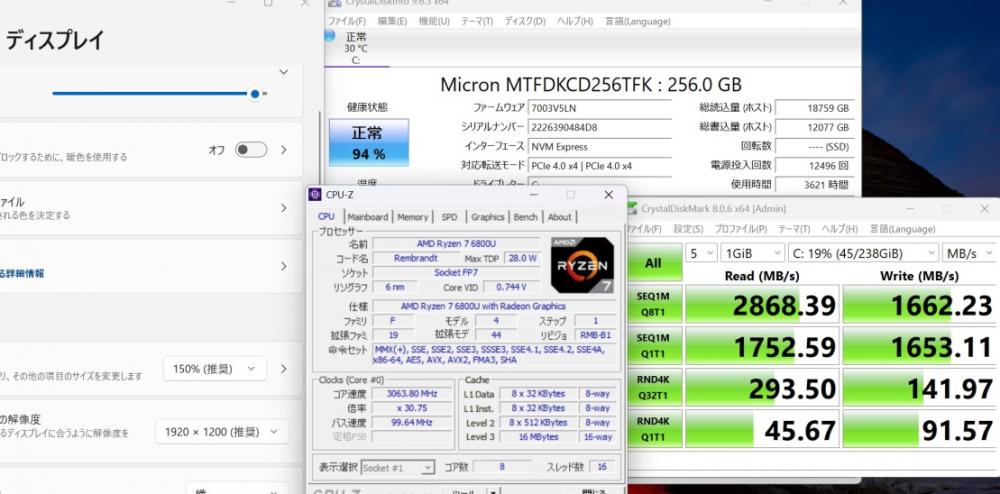Run the RND4K Q1T1 benchmark
This screenshot has width=1000, height=494.
pos(653,429)
